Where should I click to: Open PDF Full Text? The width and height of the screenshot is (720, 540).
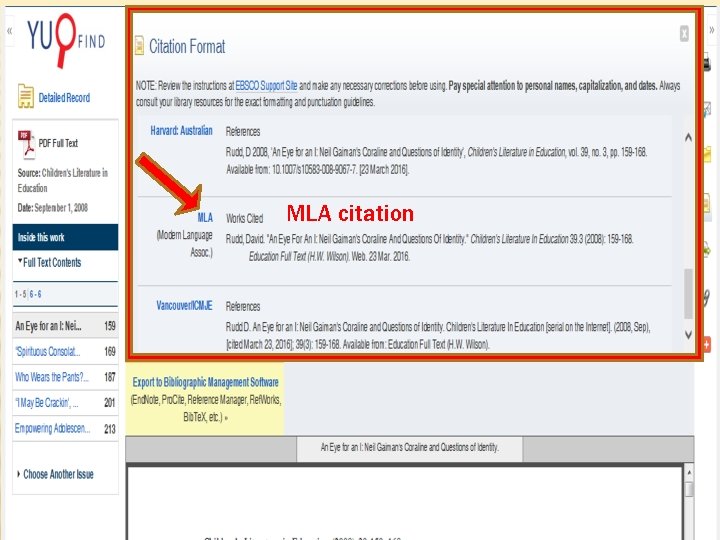click(58, 143)
